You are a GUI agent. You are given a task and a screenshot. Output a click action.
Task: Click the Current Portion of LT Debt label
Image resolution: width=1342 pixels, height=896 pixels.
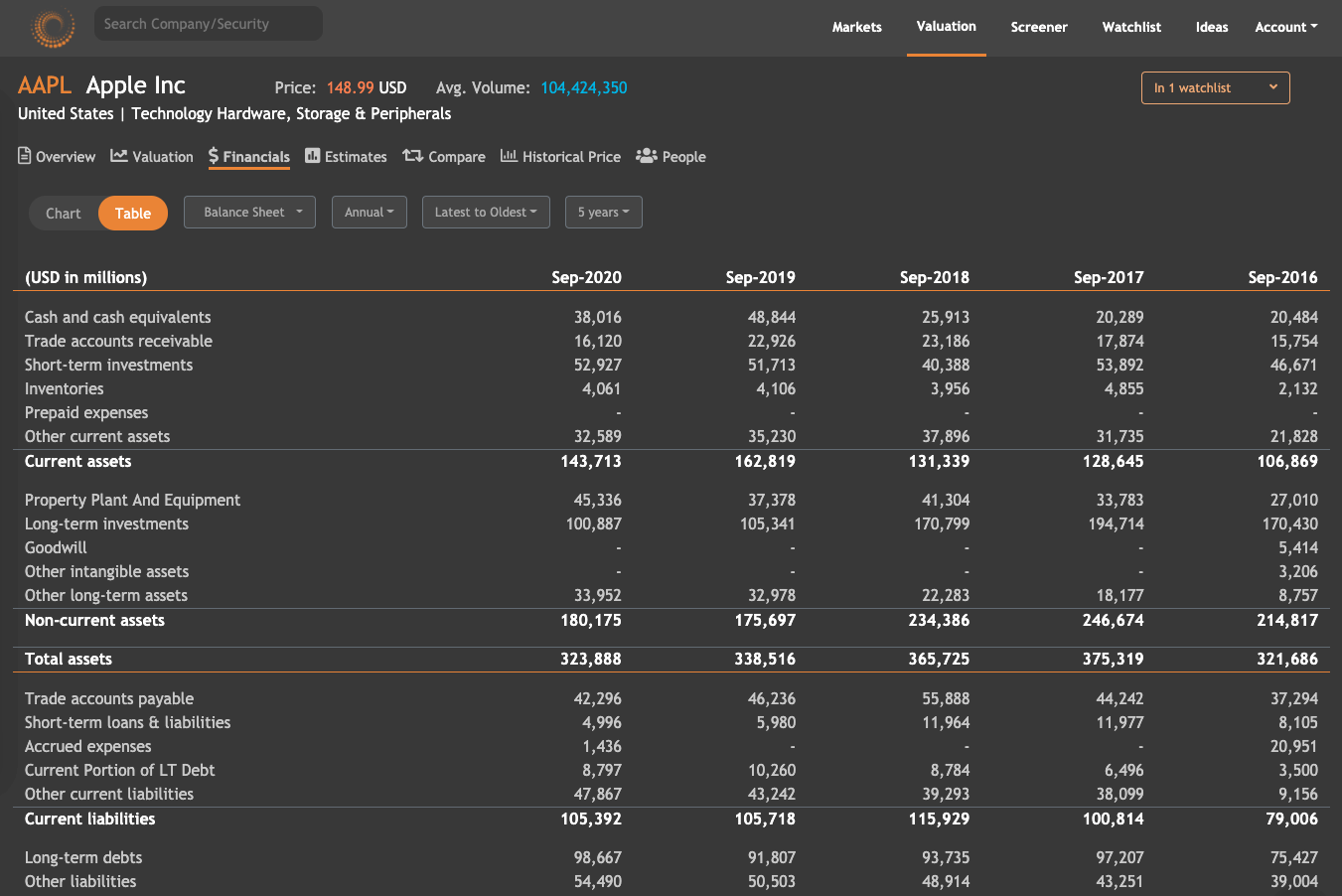pyautogui.click(x=119, y=770)
